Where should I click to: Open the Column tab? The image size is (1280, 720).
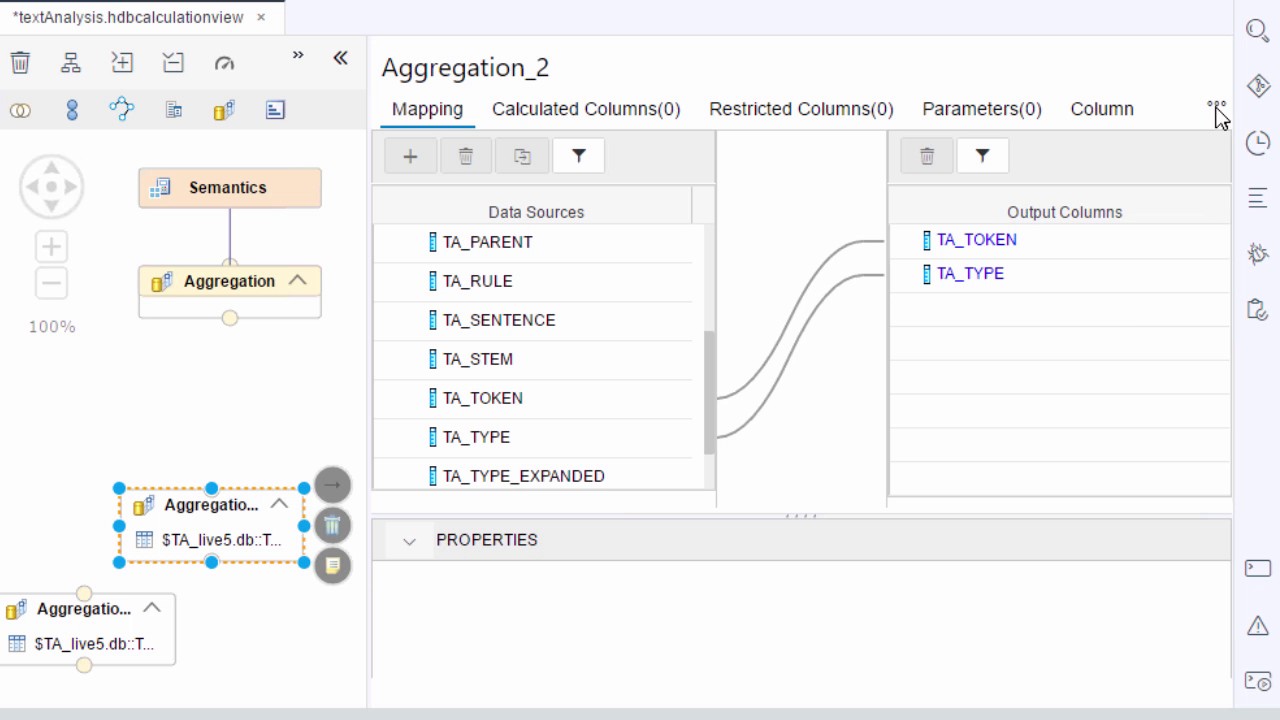(x=1102, y=109)
